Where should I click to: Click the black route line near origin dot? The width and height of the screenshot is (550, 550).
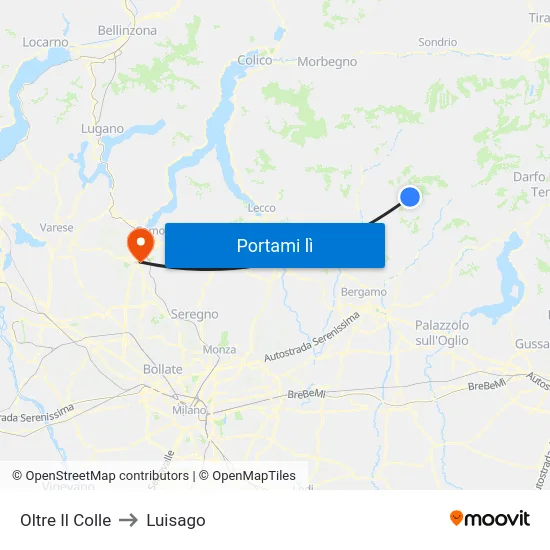coord(386,214)
